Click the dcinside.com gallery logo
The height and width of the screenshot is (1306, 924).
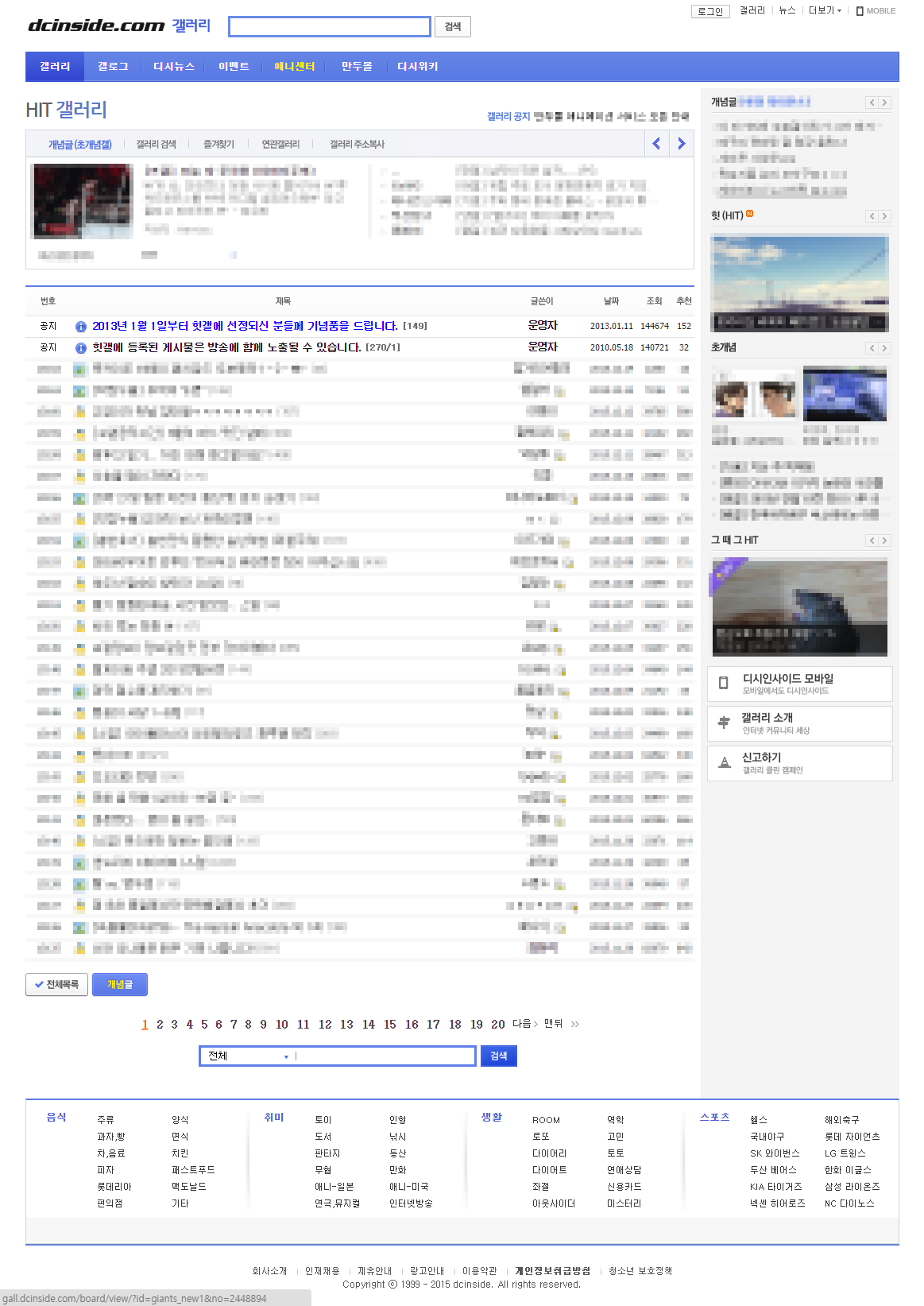click(119, 25)
